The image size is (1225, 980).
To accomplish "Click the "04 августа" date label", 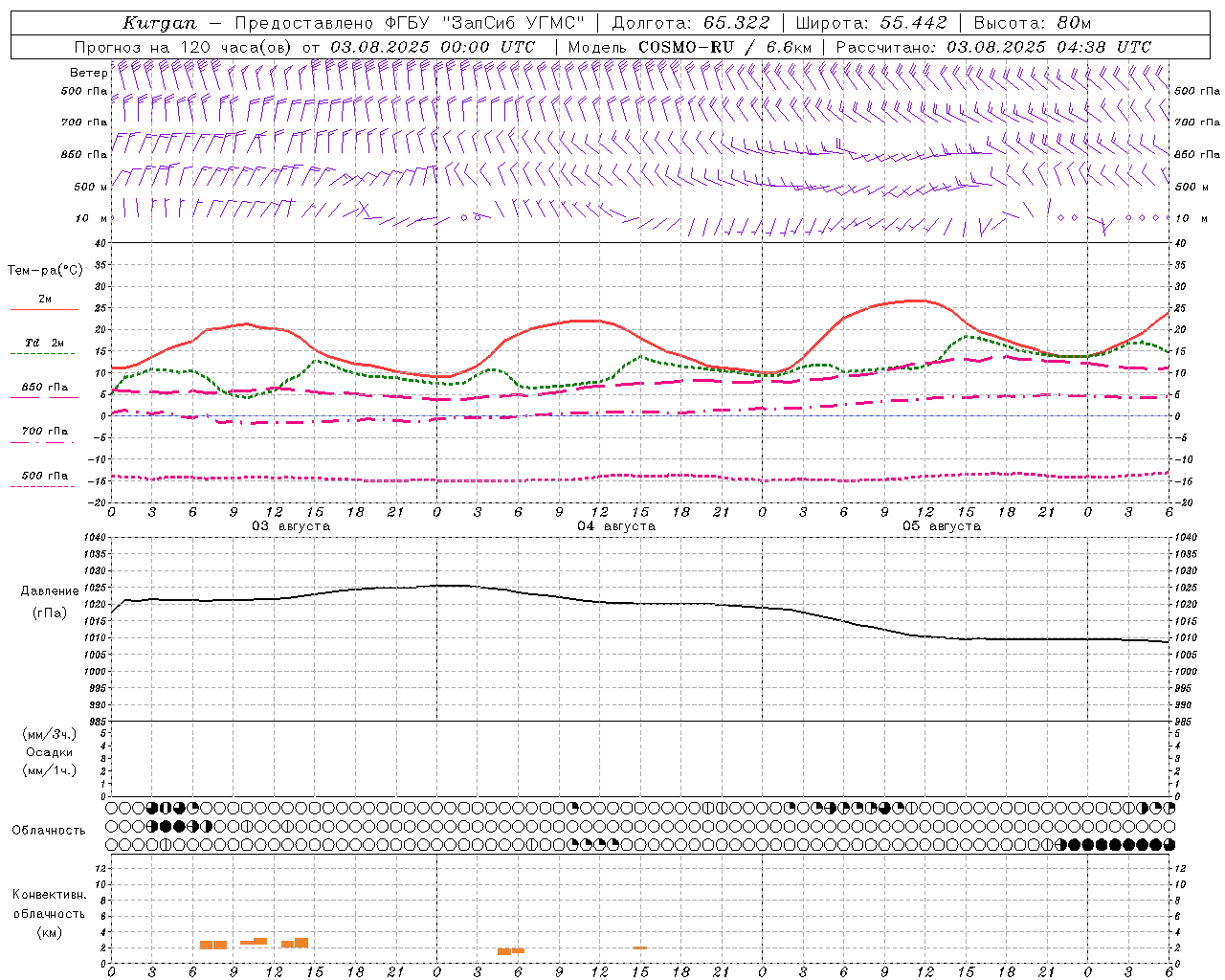I will click(x=616, y=526).
